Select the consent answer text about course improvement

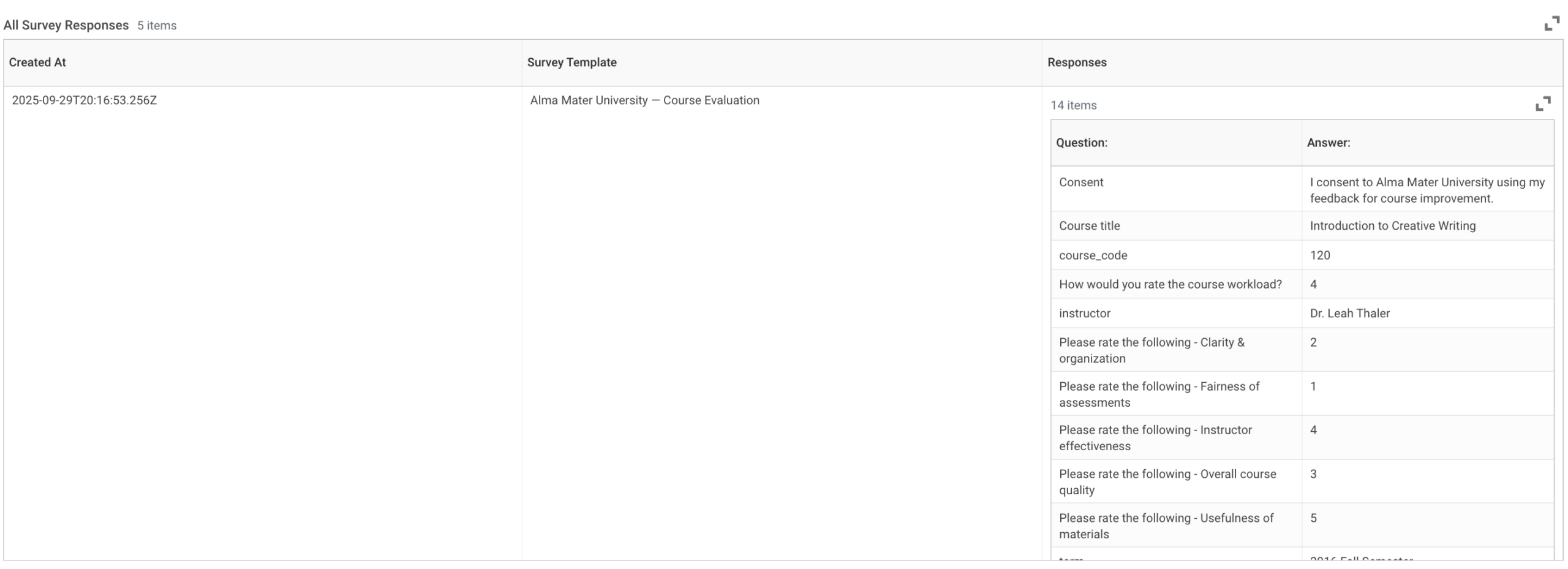click(1427, 190)
